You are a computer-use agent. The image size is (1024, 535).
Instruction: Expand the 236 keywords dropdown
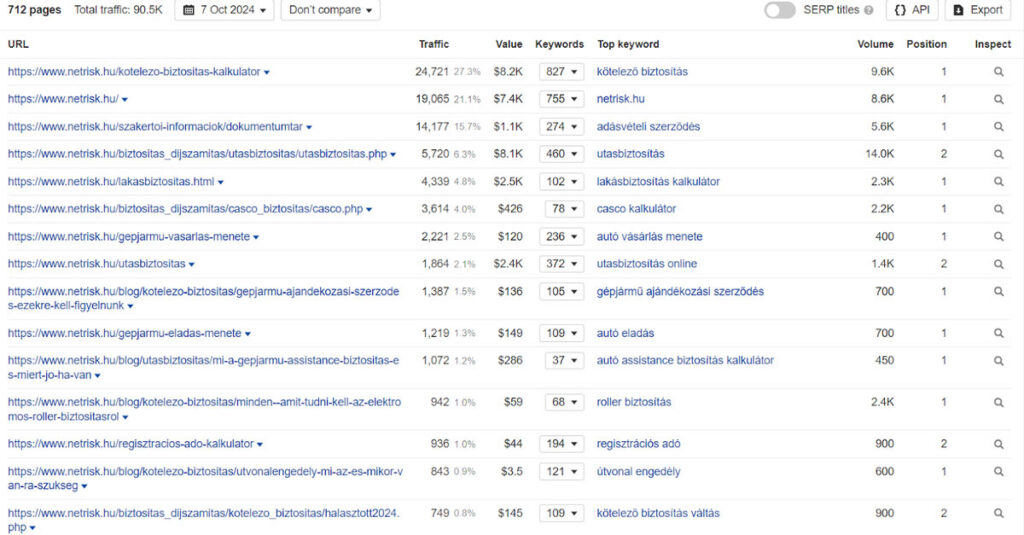562,236
